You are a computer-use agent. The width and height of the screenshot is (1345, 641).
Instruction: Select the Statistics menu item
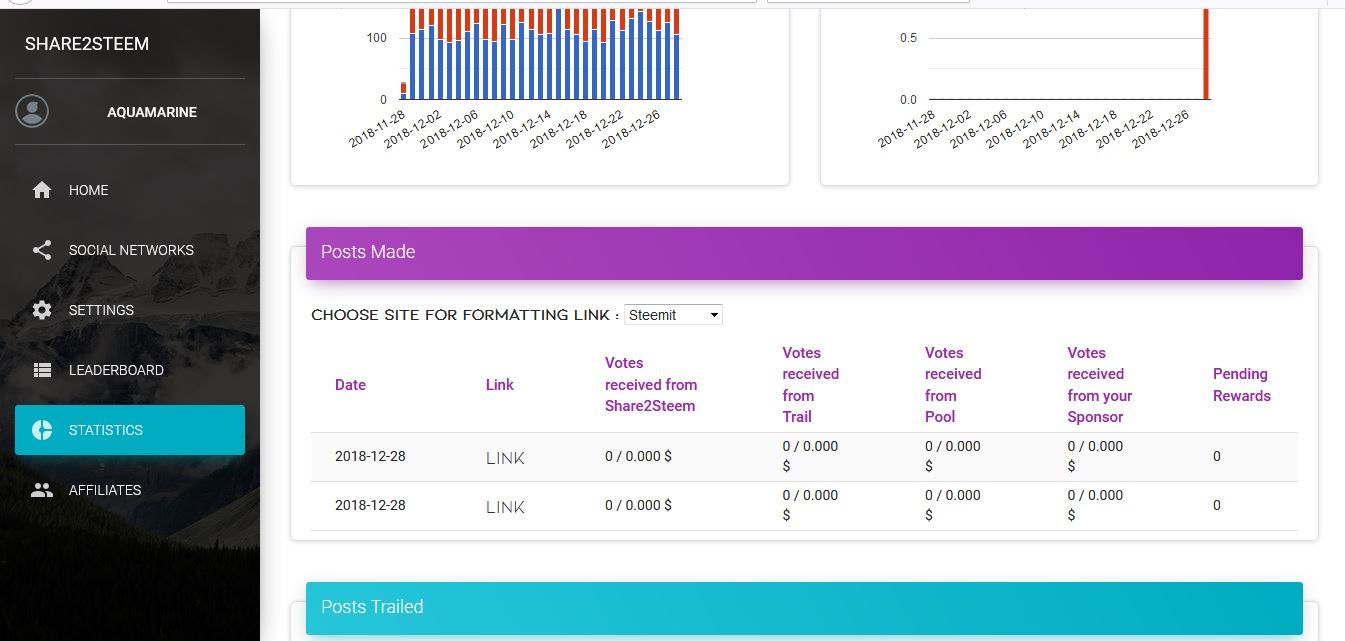(x=130, y=430)
